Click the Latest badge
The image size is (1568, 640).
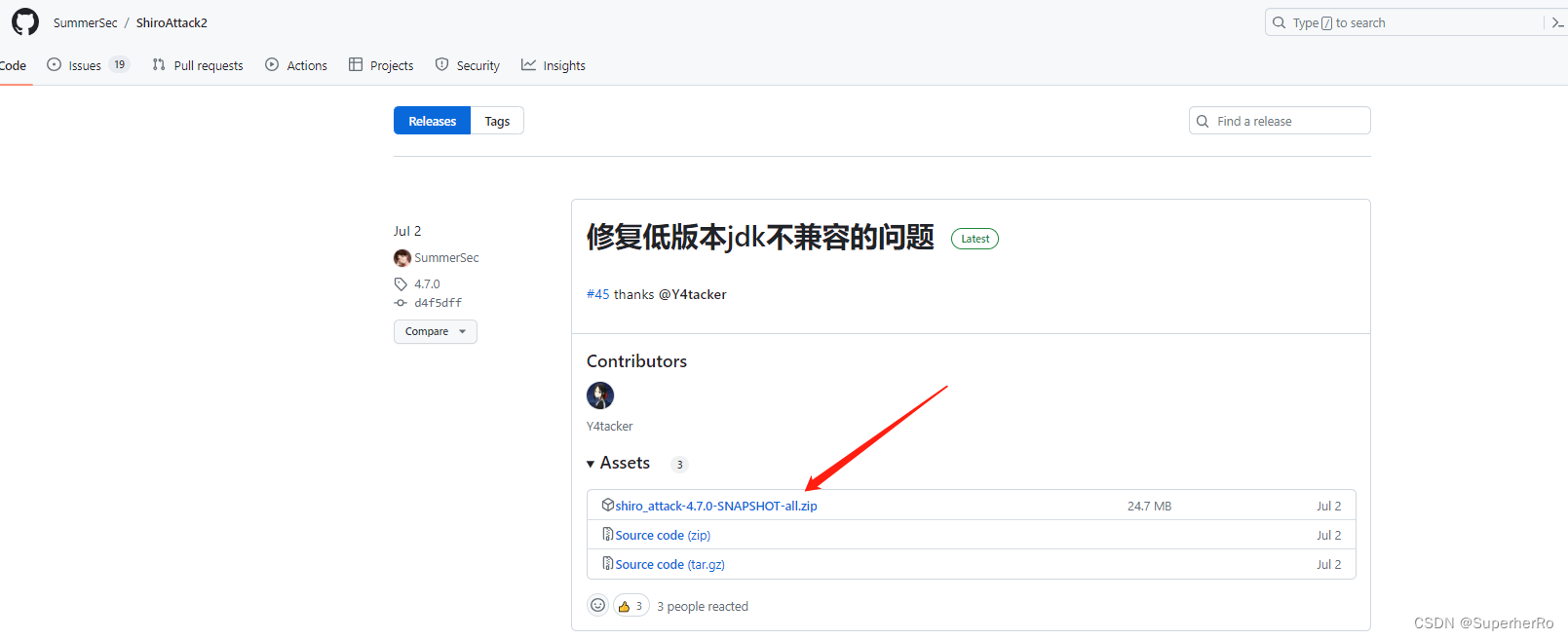[975, 239]
